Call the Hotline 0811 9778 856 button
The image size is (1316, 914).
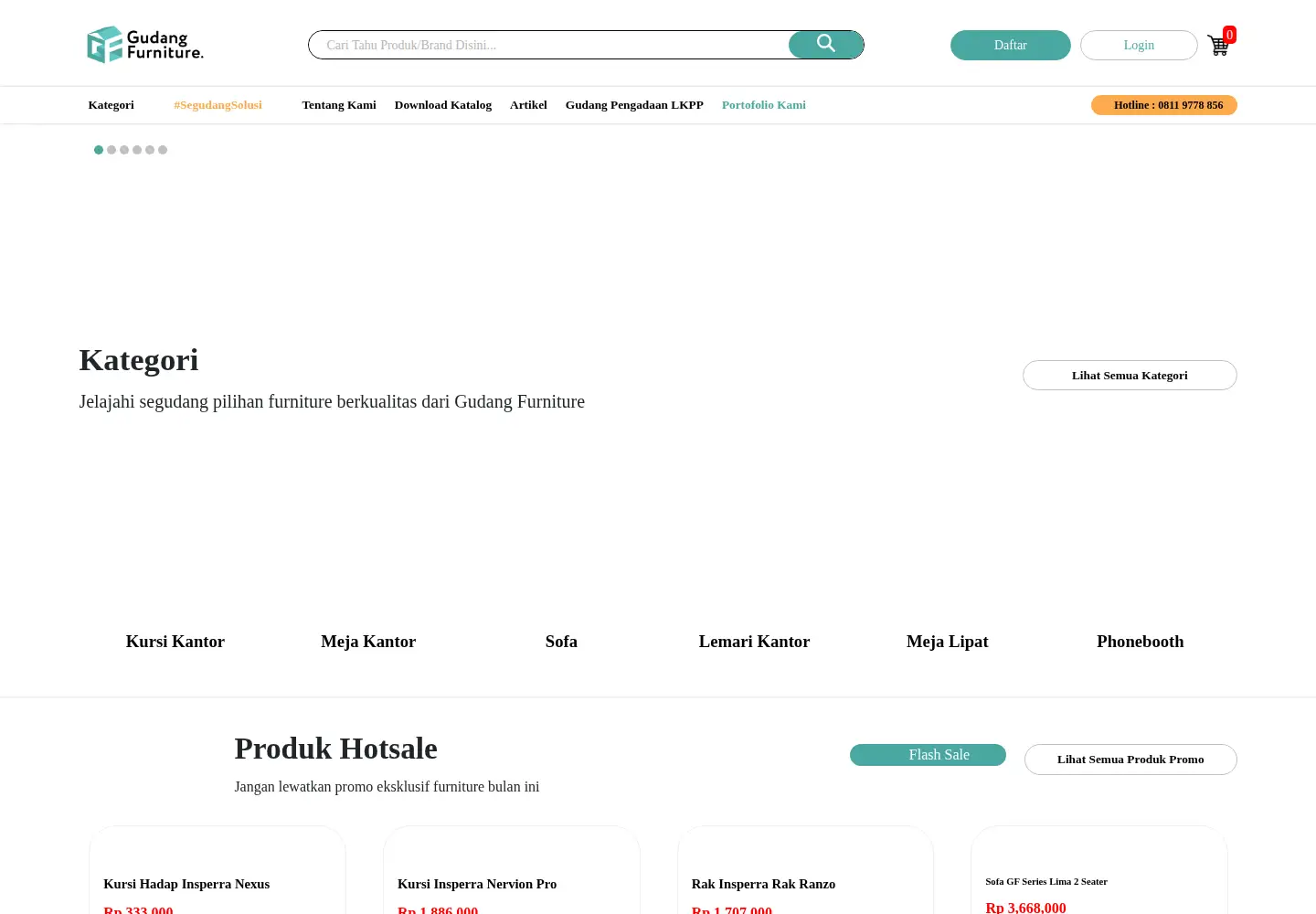1164,105
